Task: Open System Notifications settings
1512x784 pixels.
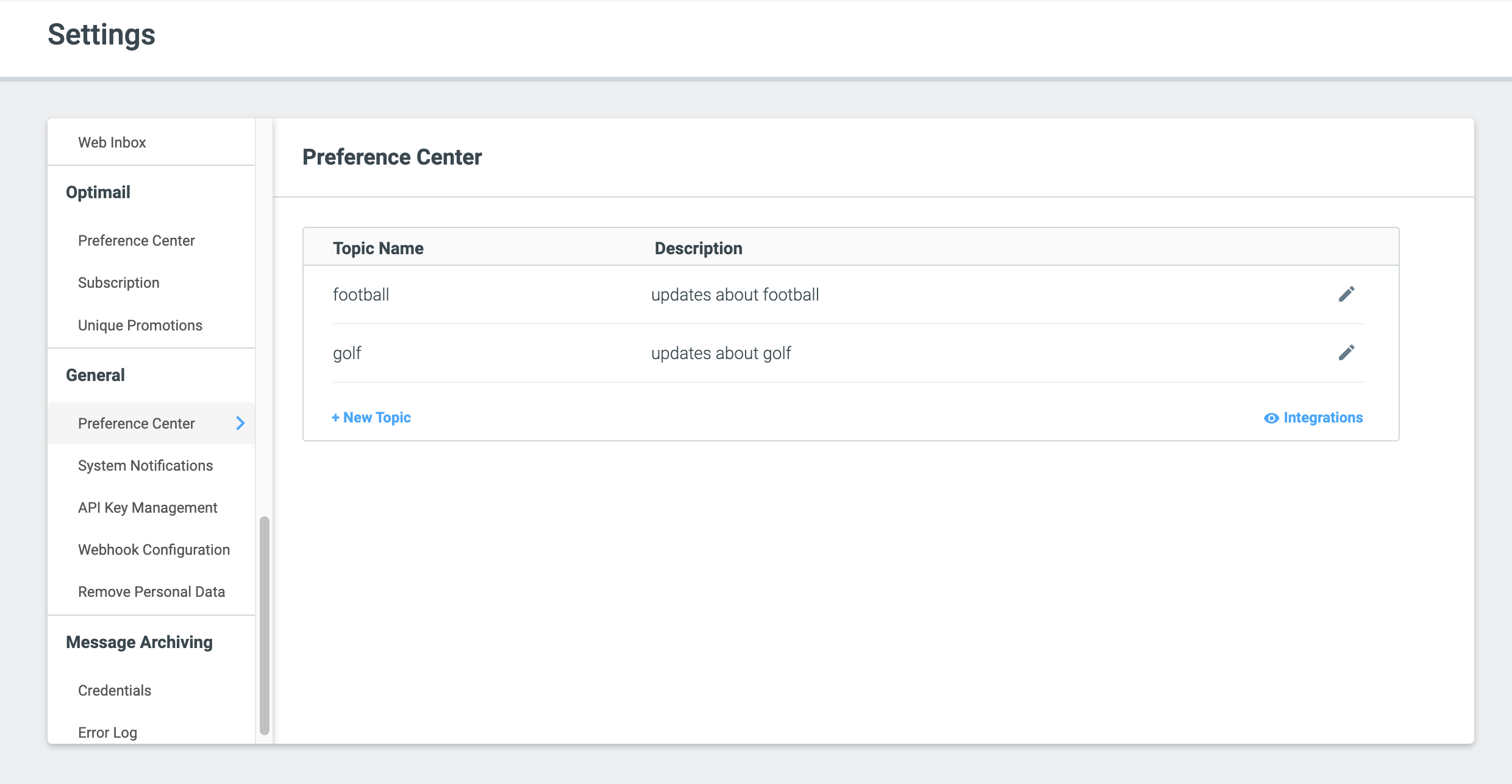Action: pos(145,466)
